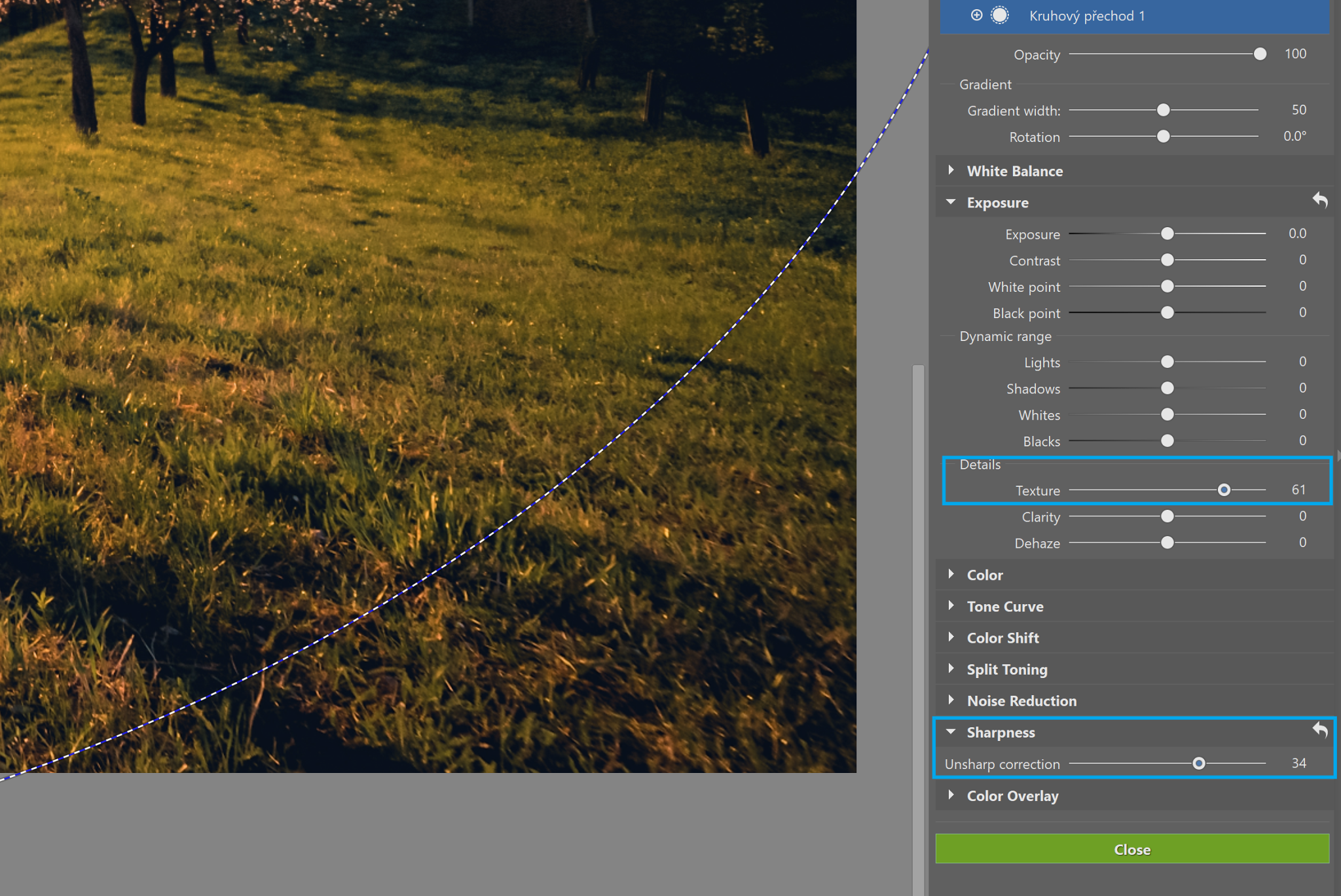Reset Sharpness with its undo arrow icon
Viewport: 1341px width, 896px height.
coord(1319,730)
